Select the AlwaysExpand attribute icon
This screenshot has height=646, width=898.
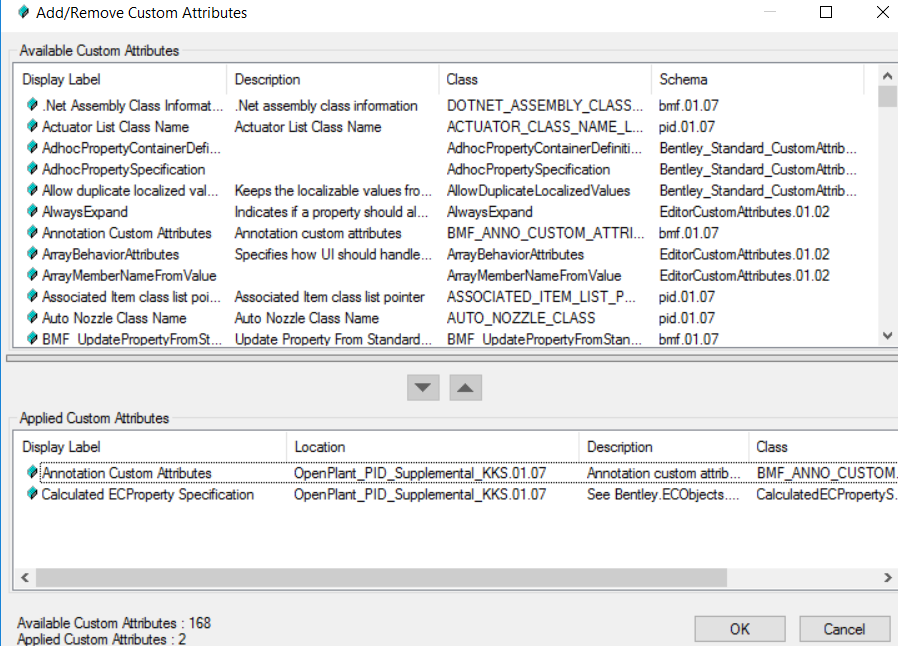[x=32, y=211]
